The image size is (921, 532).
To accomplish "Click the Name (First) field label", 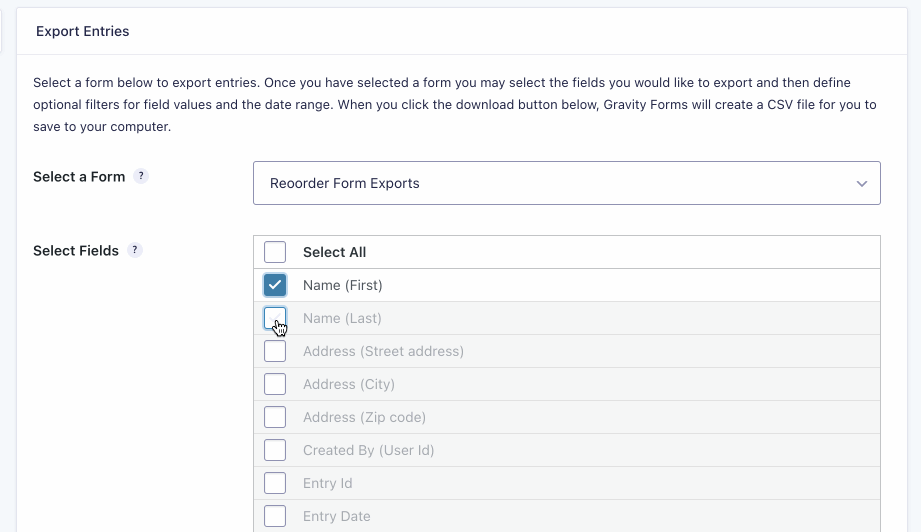I will point(342,286).
